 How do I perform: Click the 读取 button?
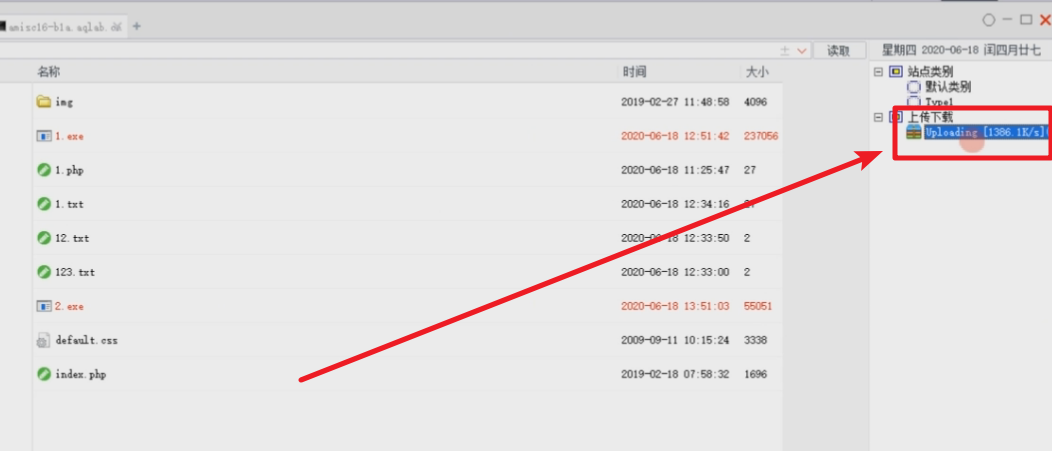[x=838, y=51]
